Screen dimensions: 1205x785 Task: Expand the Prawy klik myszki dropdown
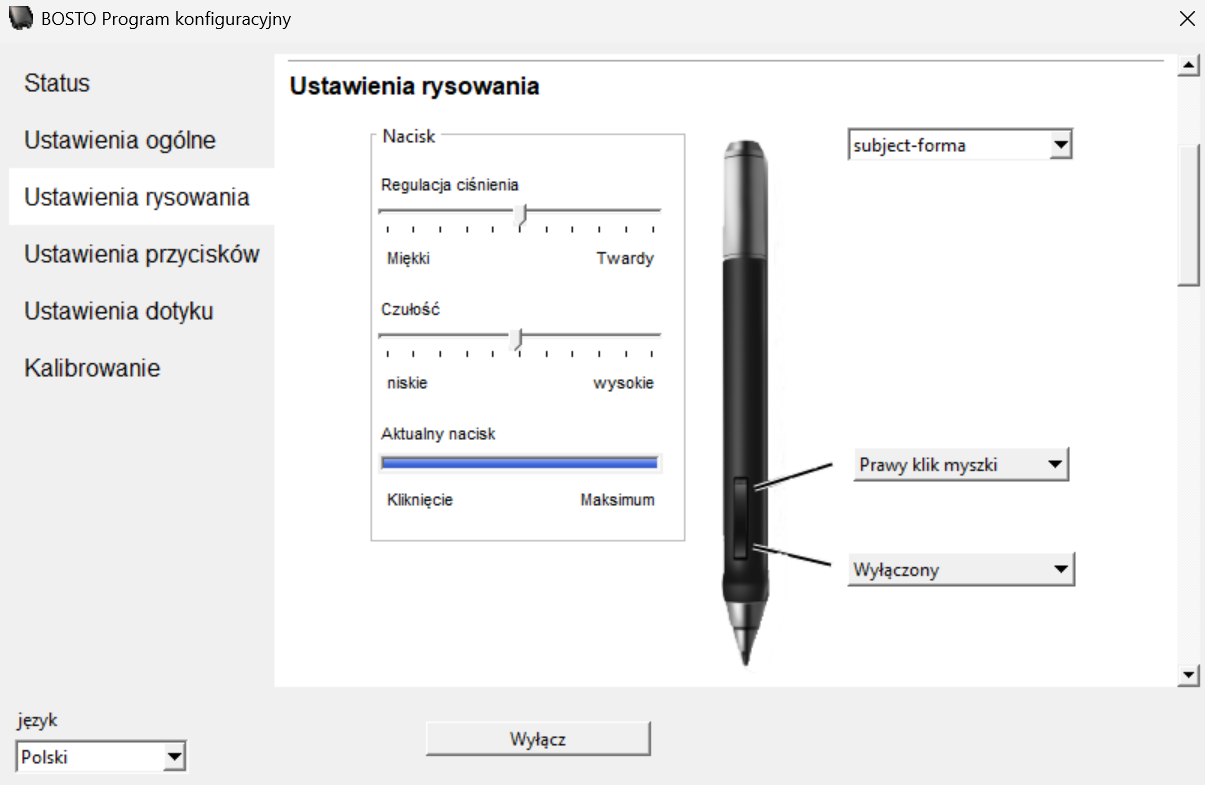[x=960, y=465]
